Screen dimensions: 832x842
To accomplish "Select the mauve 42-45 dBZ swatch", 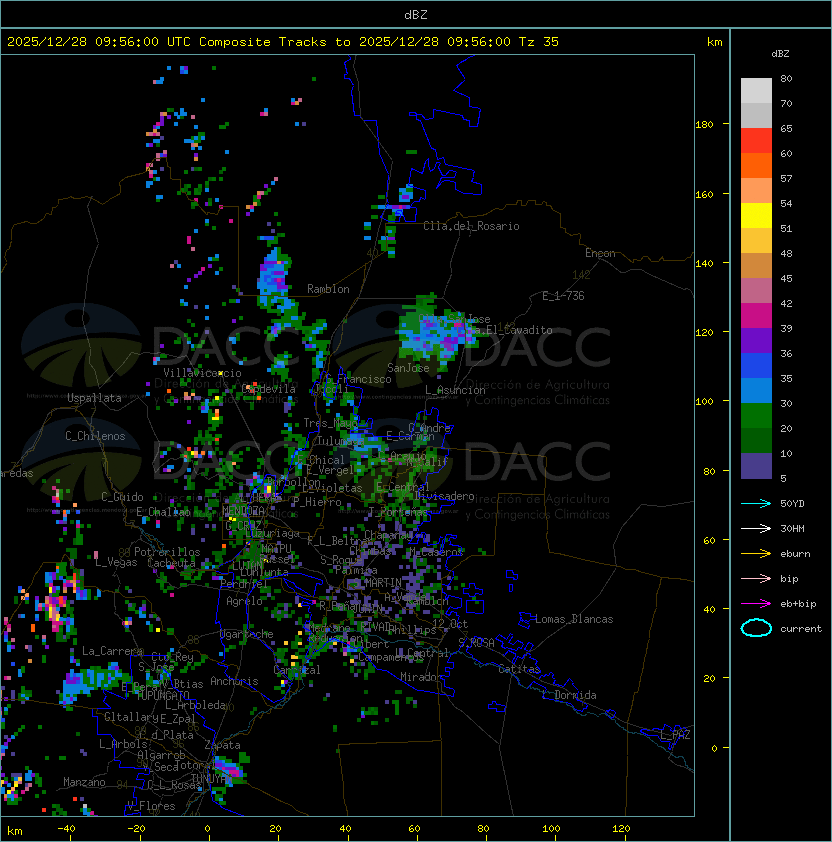I will click(x=756, y=290).
